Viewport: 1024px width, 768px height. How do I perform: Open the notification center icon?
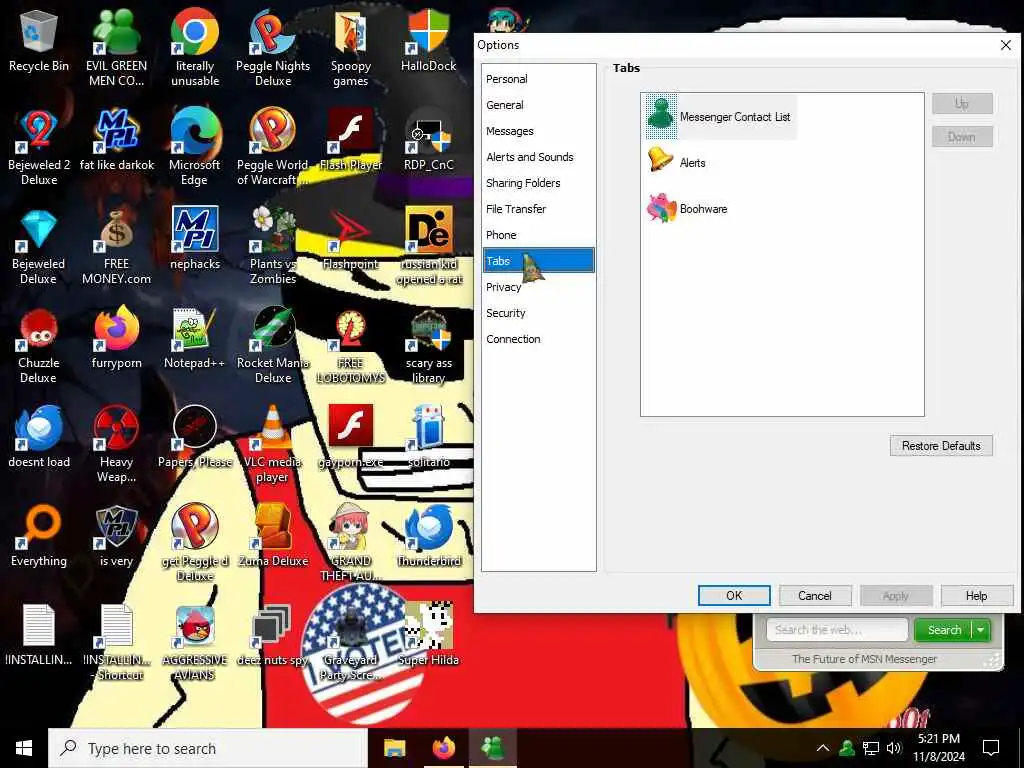[991, 748]
